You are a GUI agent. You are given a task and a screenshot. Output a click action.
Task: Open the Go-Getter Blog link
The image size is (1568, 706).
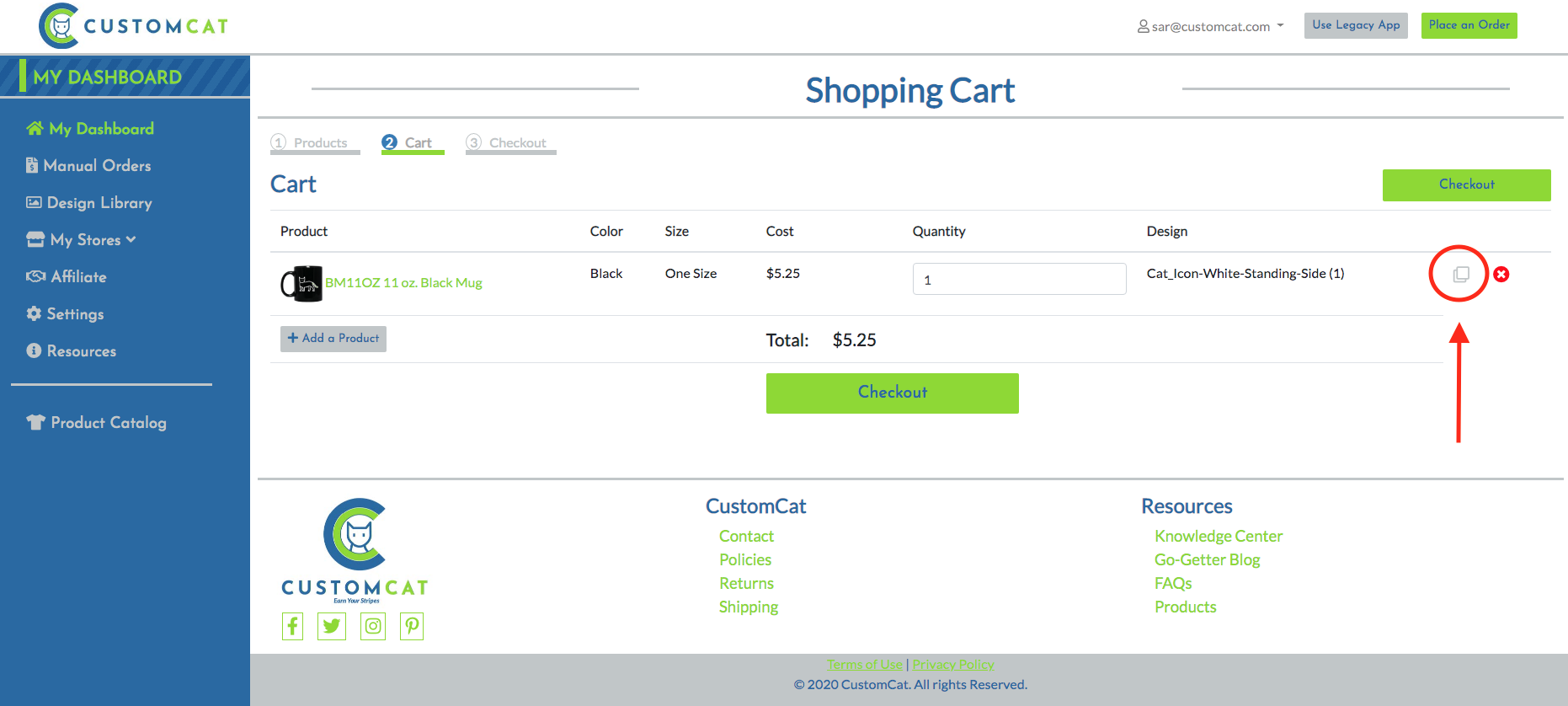pyautogui.click(x=1208, y=560)
